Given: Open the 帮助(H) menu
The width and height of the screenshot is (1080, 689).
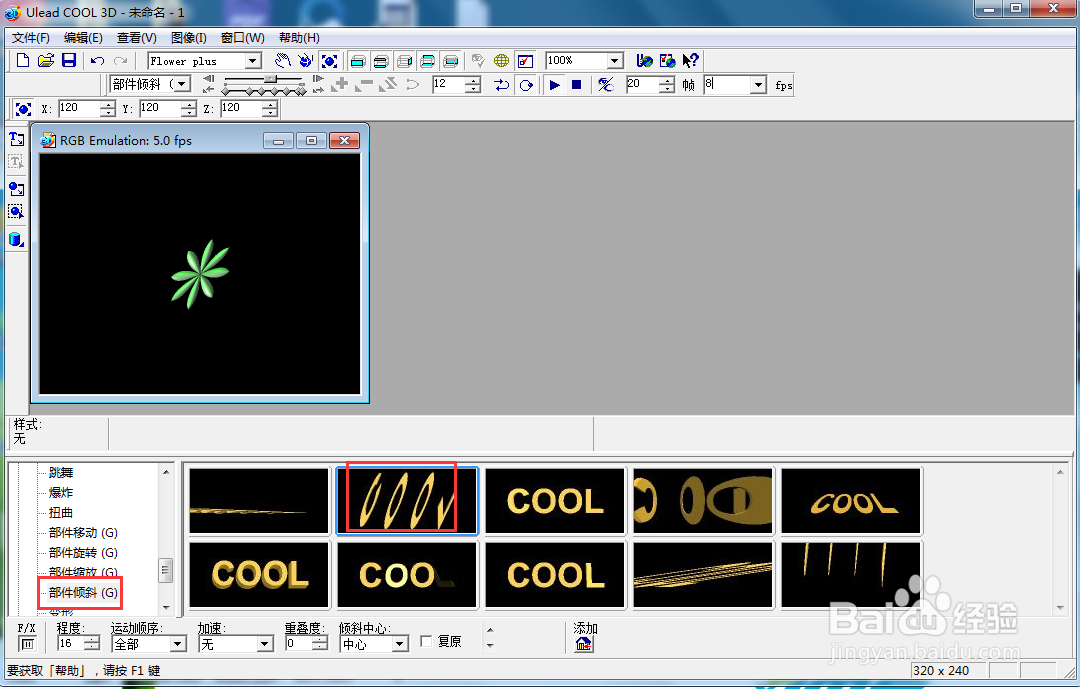Looking at the screenshot, I should [299, 38].
